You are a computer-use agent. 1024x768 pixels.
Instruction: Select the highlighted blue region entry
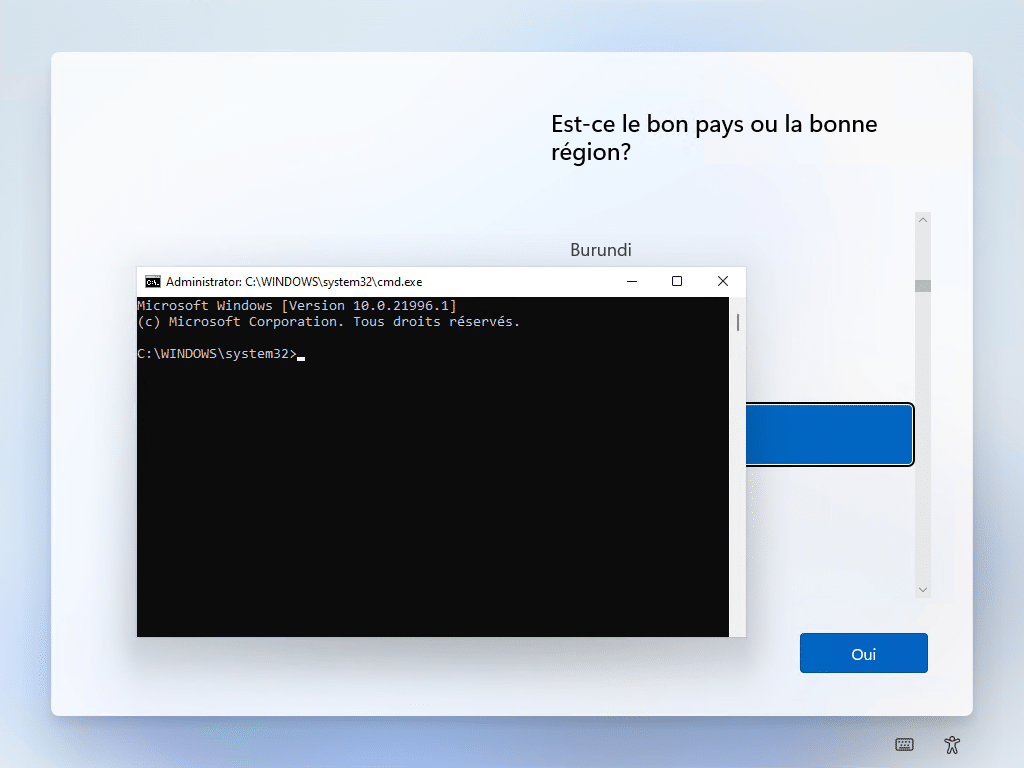tap(829, 435)
